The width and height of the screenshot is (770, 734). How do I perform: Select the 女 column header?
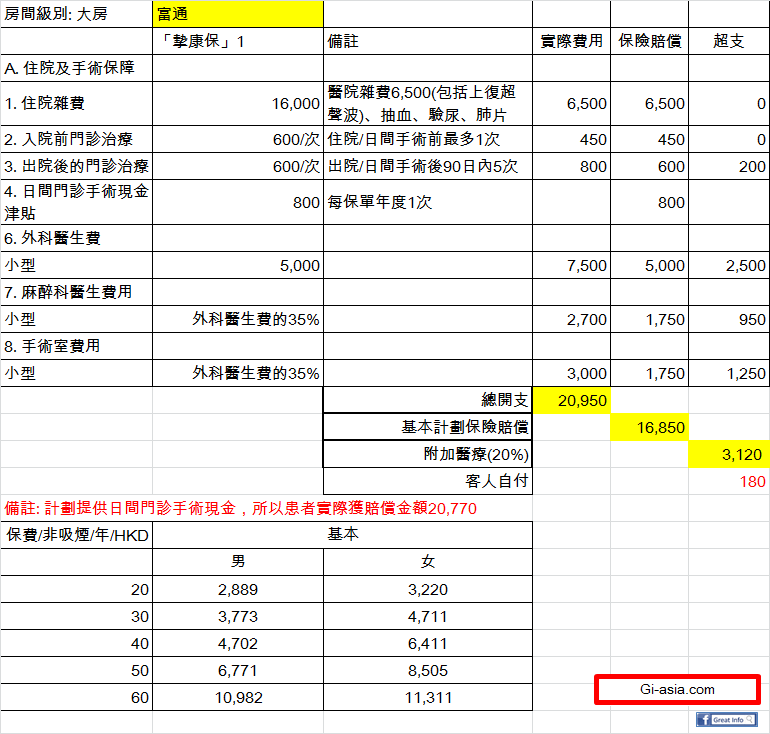tap(428, 562)
